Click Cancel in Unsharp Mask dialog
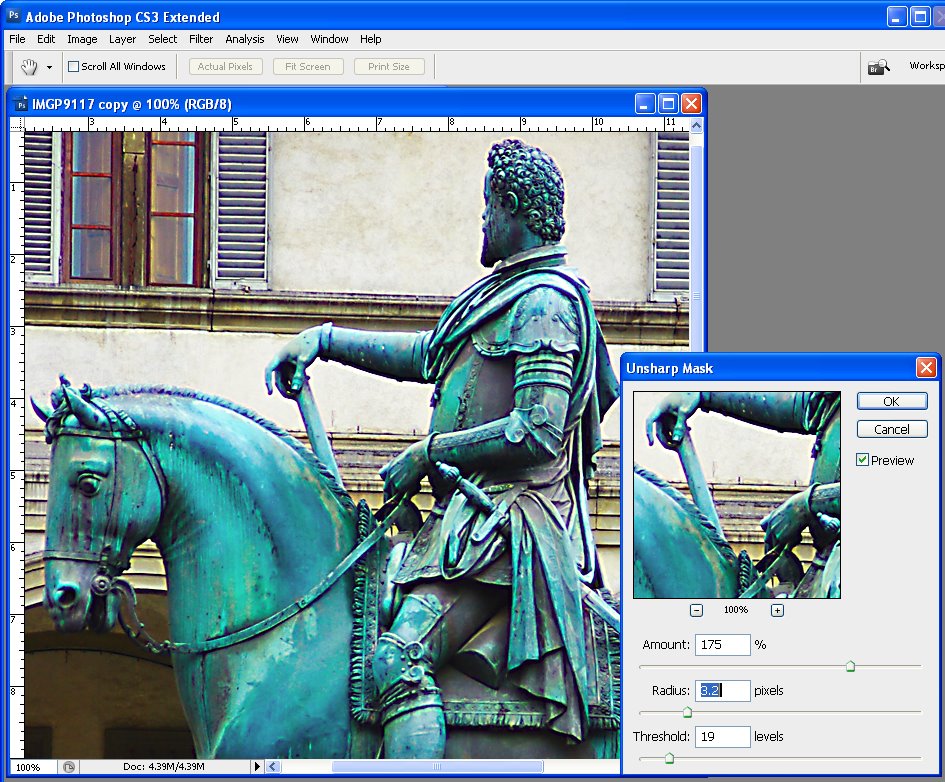 click(x=892, y=429)
